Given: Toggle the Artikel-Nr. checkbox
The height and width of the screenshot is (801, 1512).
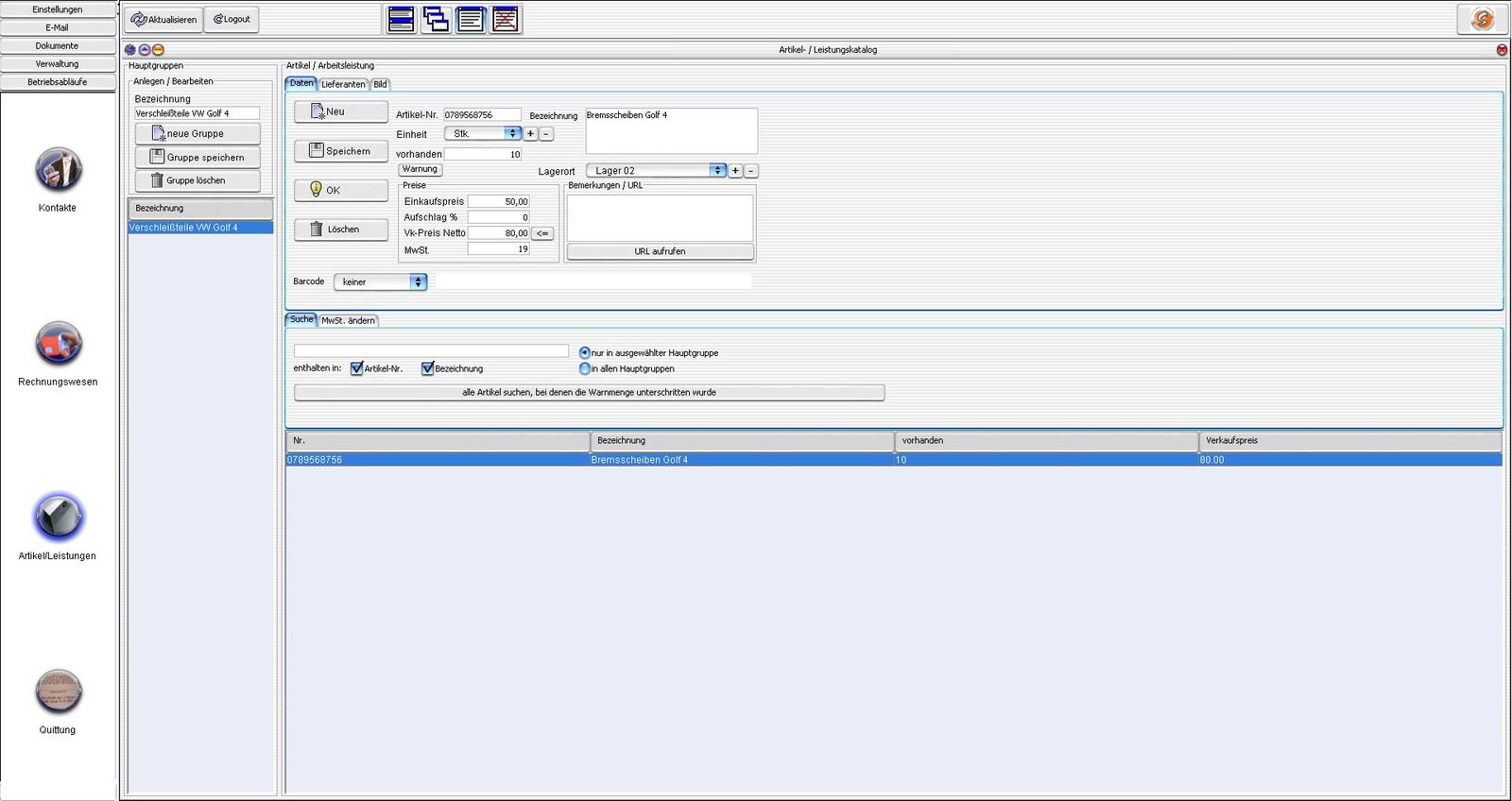Looking at the screenshot, I should click(x=357, y=369).
